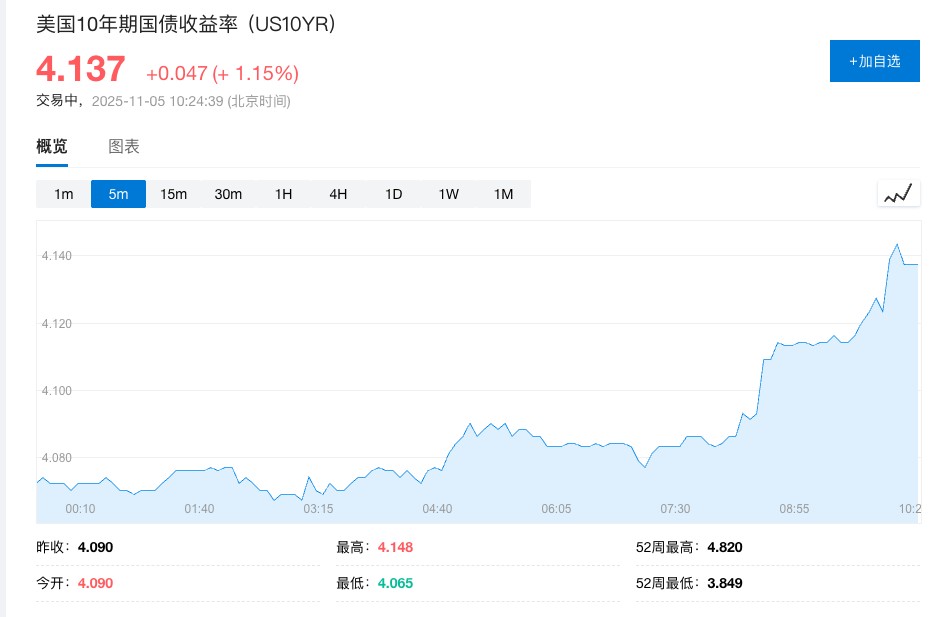Choose the 1H interval

pos(284,194)
